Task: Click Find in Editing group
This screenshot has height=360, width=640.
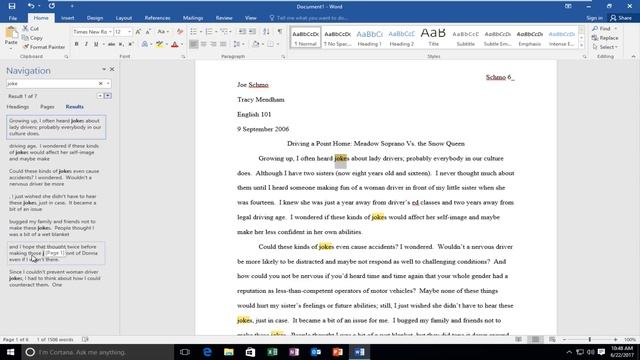Action: 602,29
